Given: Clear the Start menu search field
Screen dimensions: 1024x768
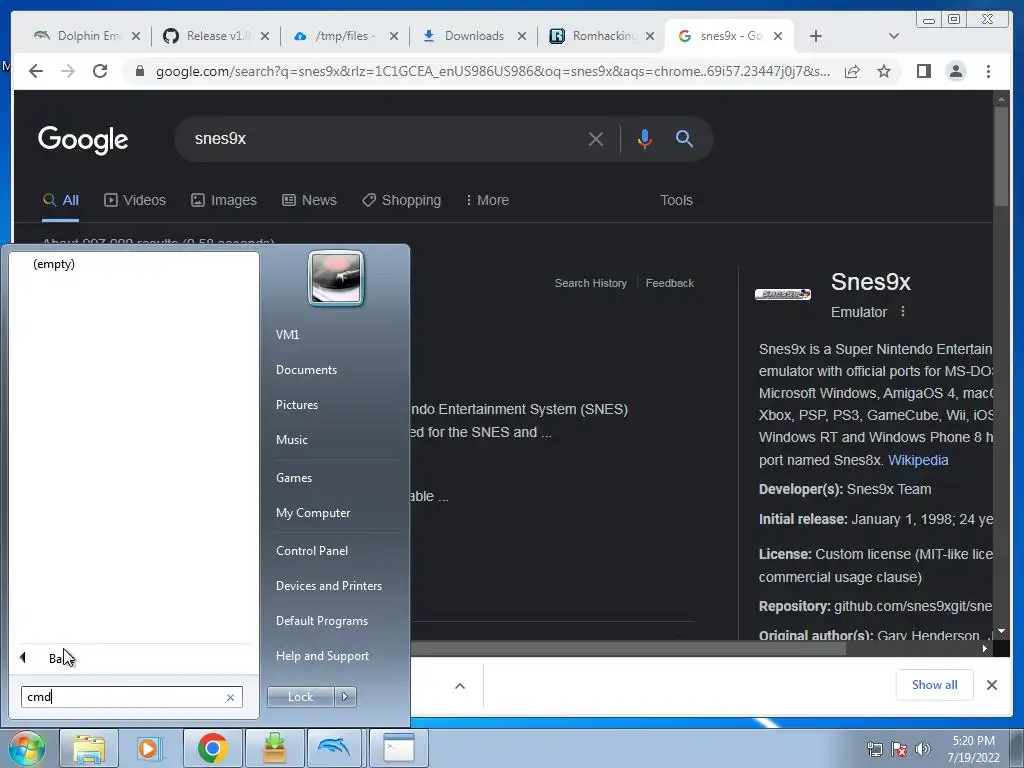Looking at the screenshot, I should click(x=230, y=697).
